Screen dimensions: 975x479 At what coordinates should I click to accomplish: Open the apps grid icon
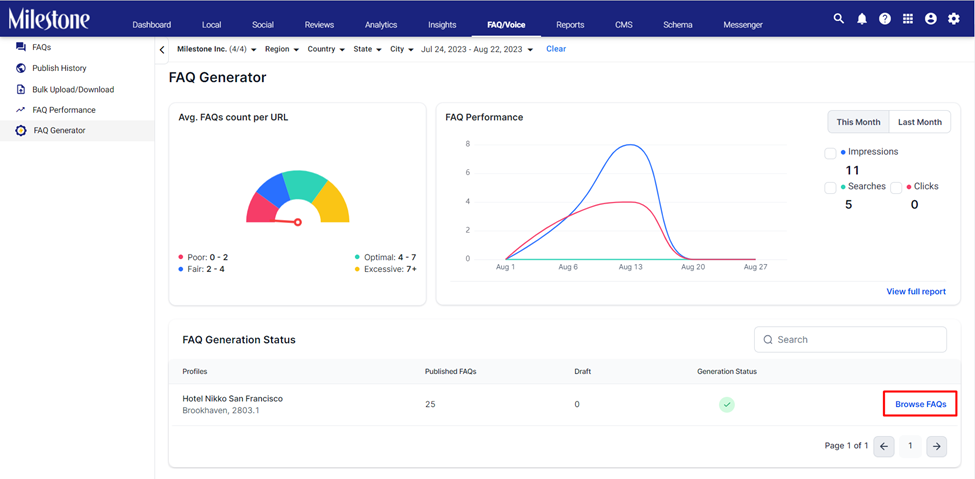(x=908, y=19)
